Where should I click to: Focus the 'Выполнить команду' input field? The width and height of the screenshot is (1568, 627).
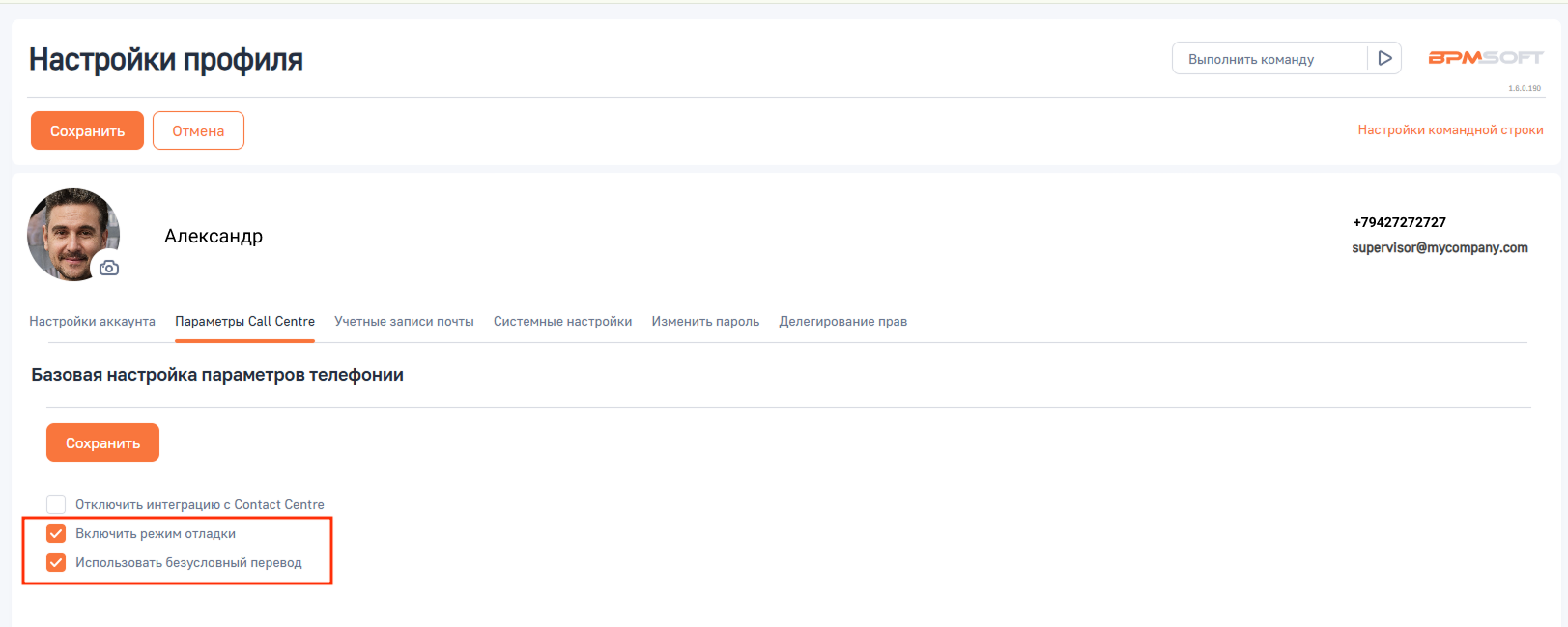click(1269, 59)
